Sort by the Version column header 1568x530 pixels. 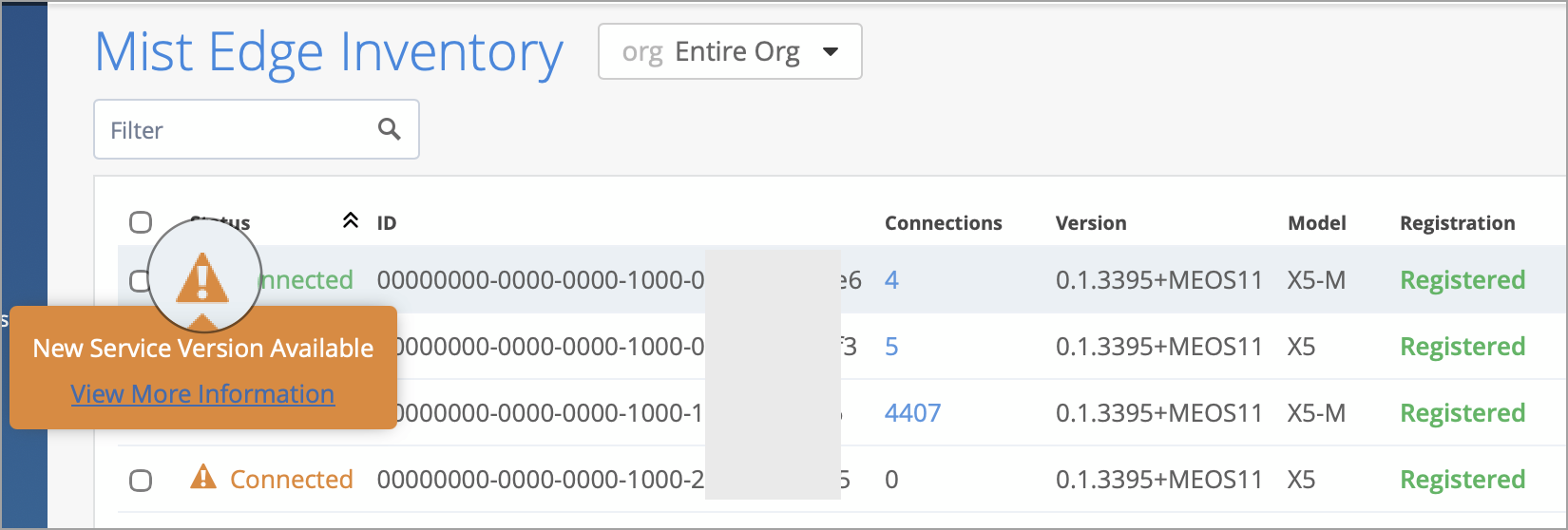tap(1091, 223)
